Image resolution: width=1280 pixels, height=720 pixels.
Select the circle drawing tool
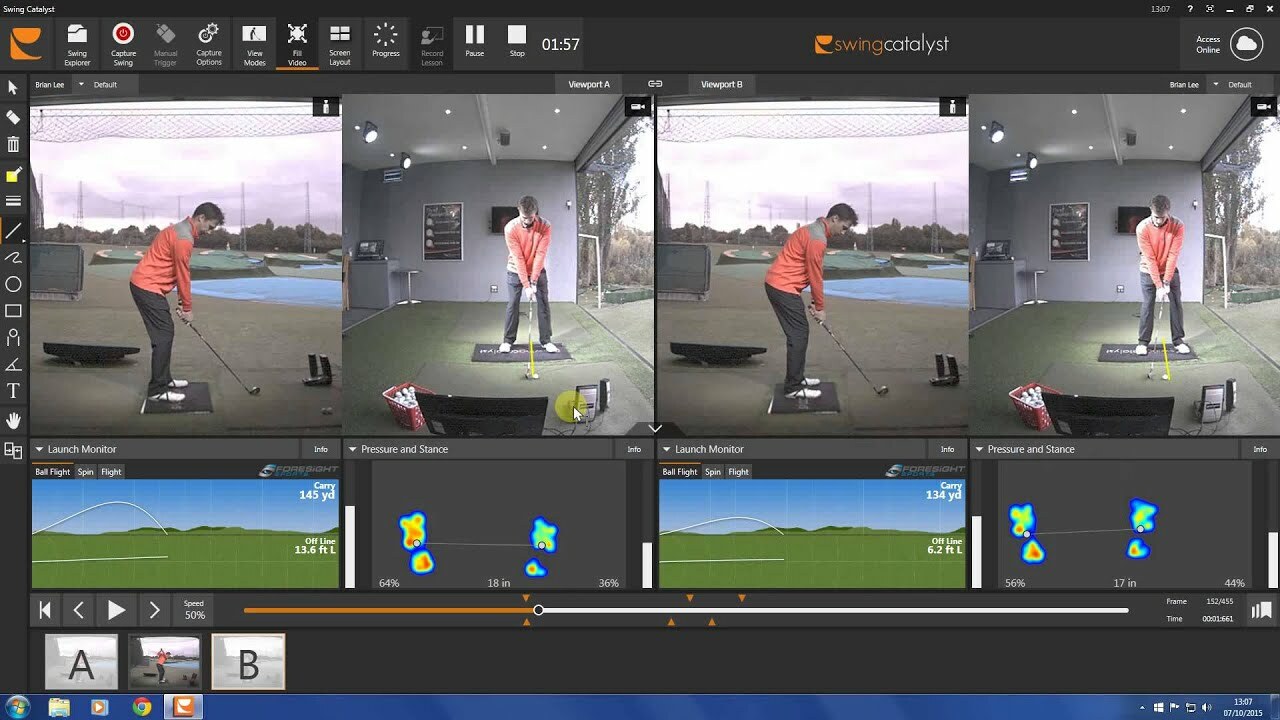coord(13,284)
